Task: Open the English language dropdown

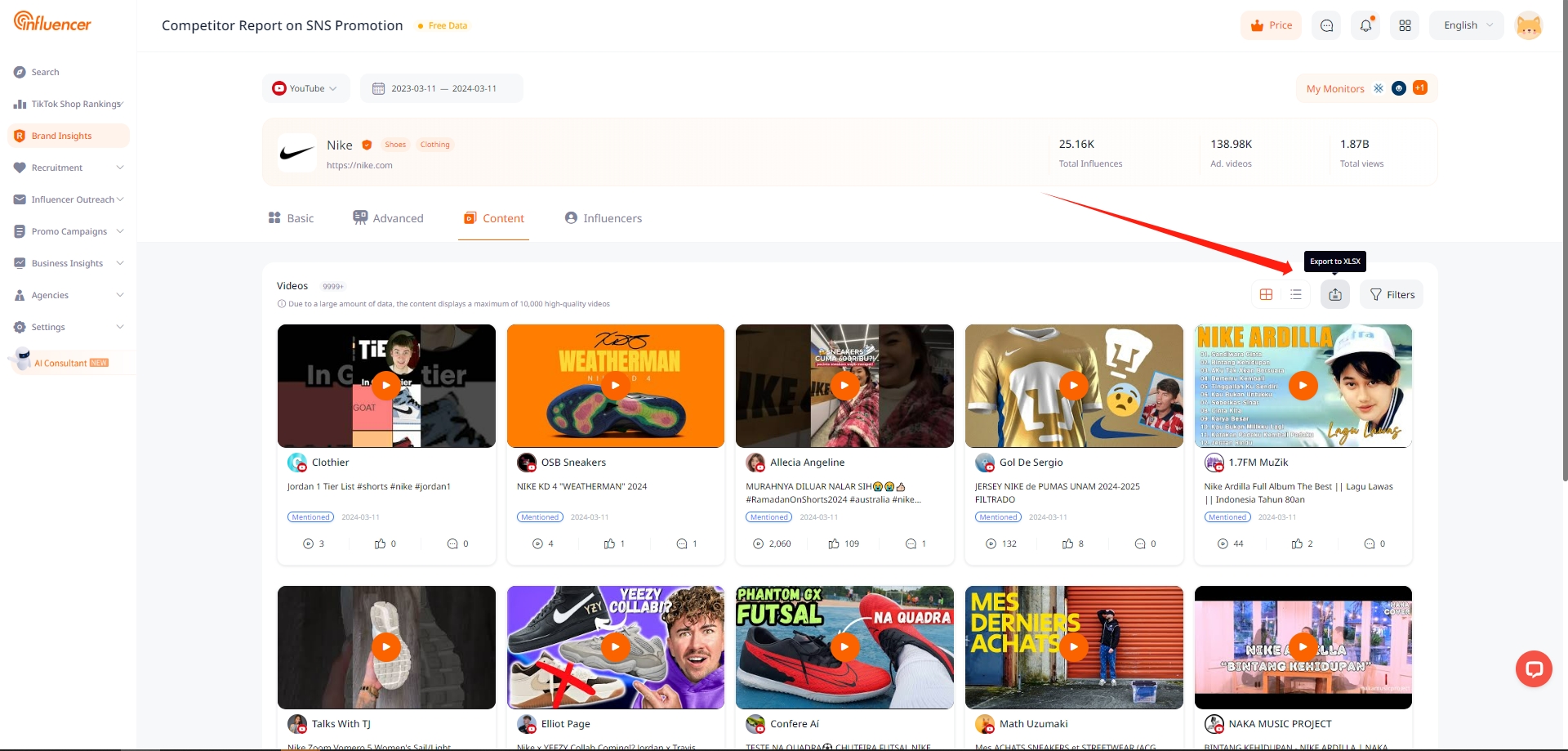Action: [x=1467, y=25]
